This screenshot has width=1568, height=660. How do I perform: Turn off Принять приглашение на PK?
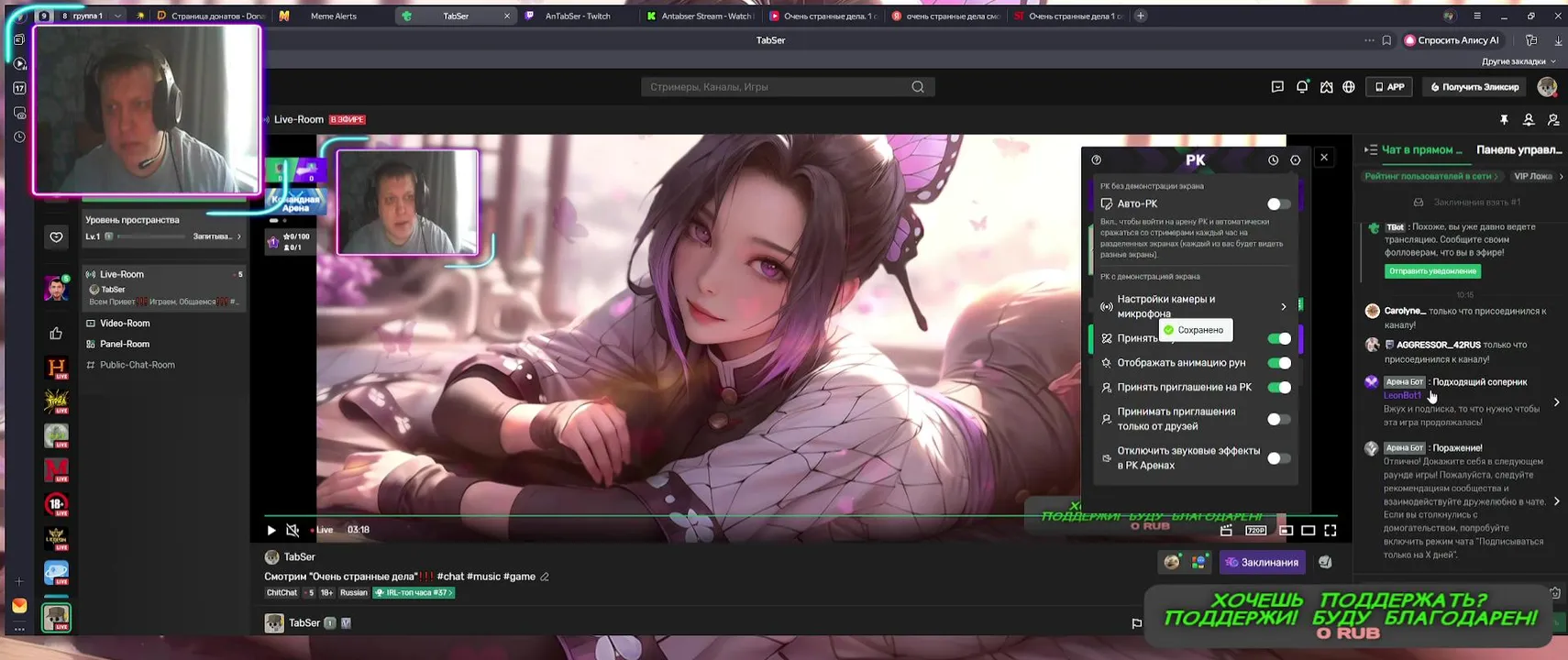click(x=1279, y=387)
